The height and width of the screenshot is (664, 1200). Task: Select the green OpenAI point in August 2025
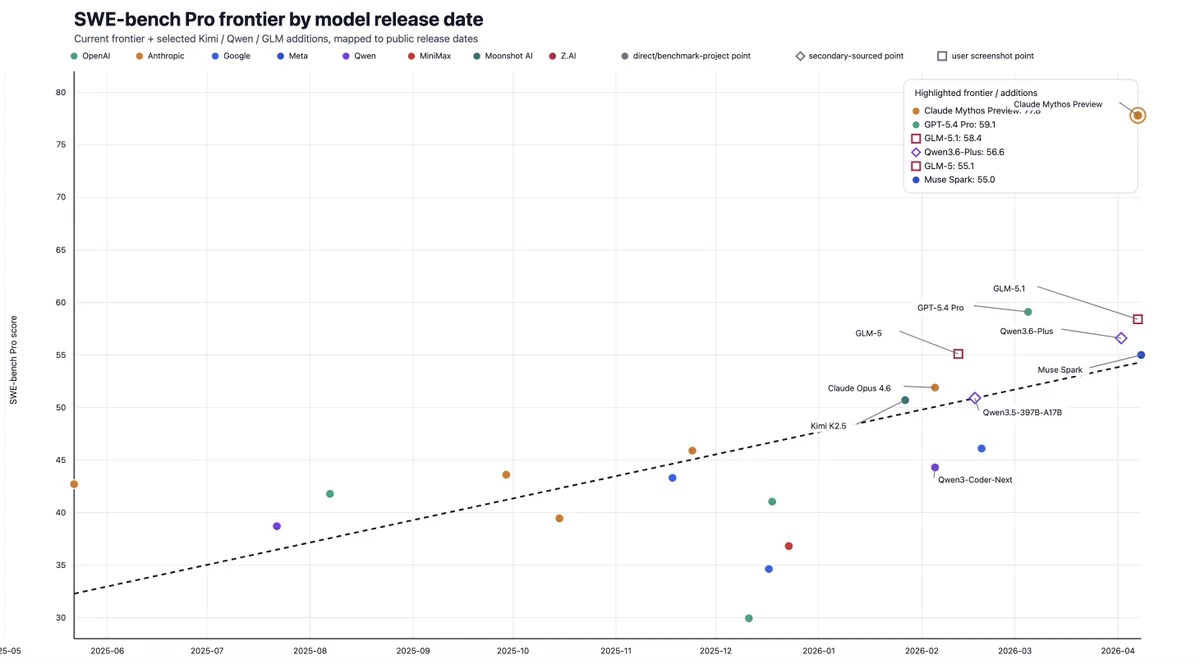pyautogui.click(x=330, y=494)
